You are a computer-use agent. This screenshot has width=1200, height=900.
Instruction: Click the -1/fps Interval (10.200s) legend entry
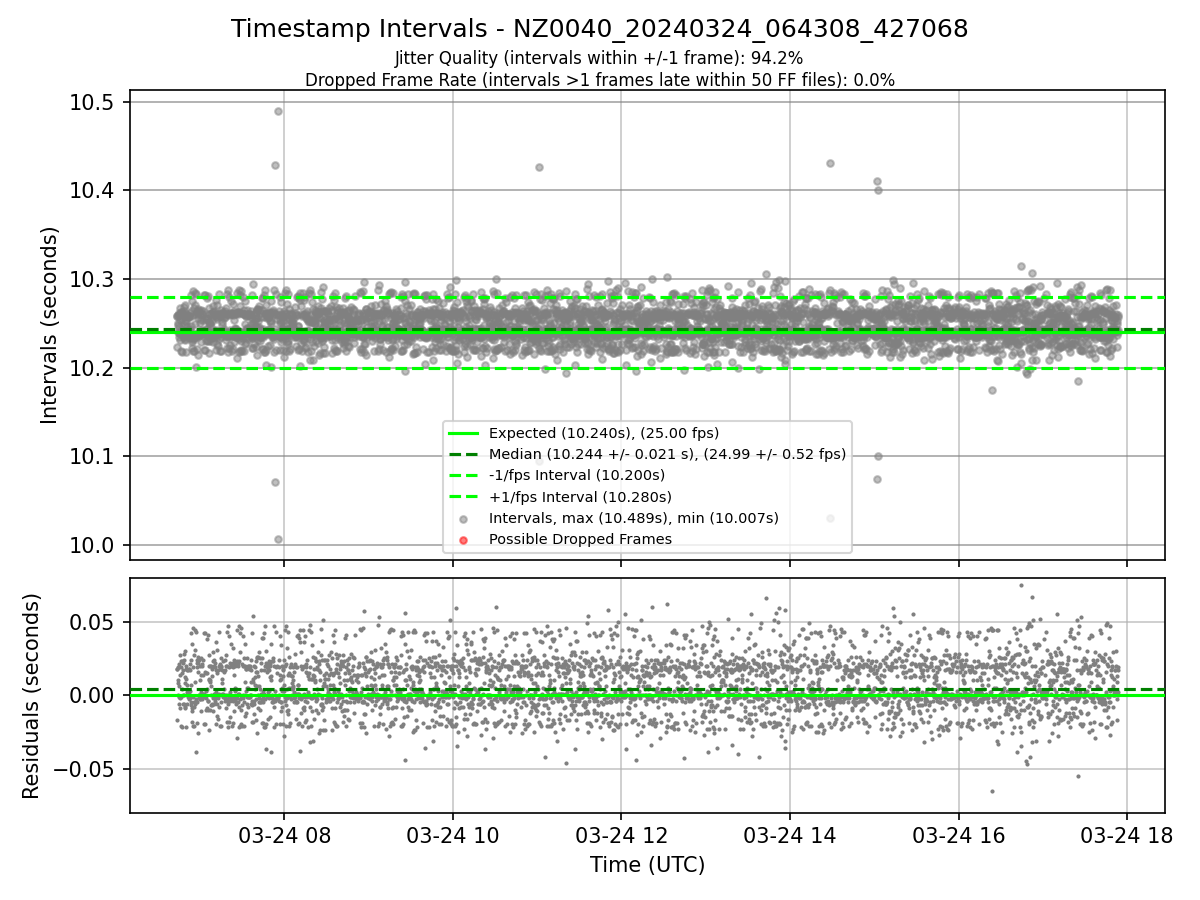click(577, 475)
